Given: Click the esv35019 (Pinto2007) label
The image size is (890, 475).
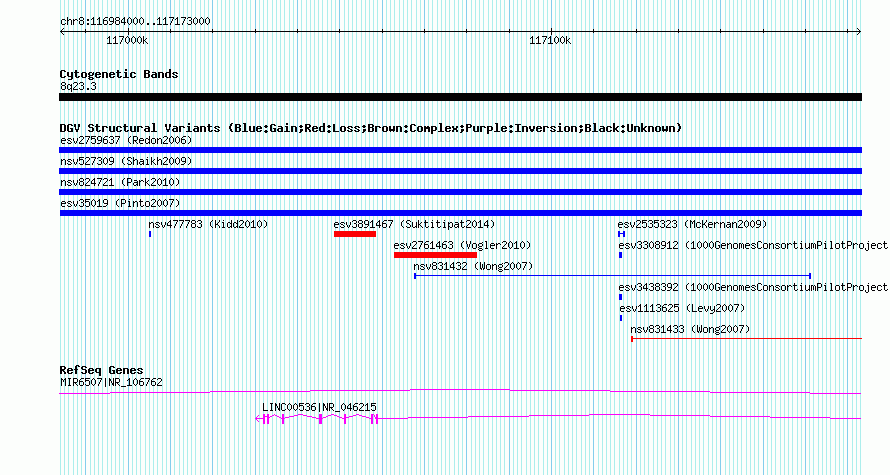Looking at the screenshot, I should tap(120, 203).
